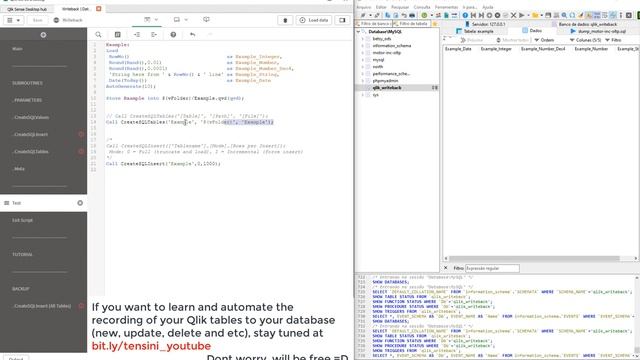Screen dimensions: 640x360
Task: Expand the sys database node
Action: pyautogui.click(x=362, y=95)
